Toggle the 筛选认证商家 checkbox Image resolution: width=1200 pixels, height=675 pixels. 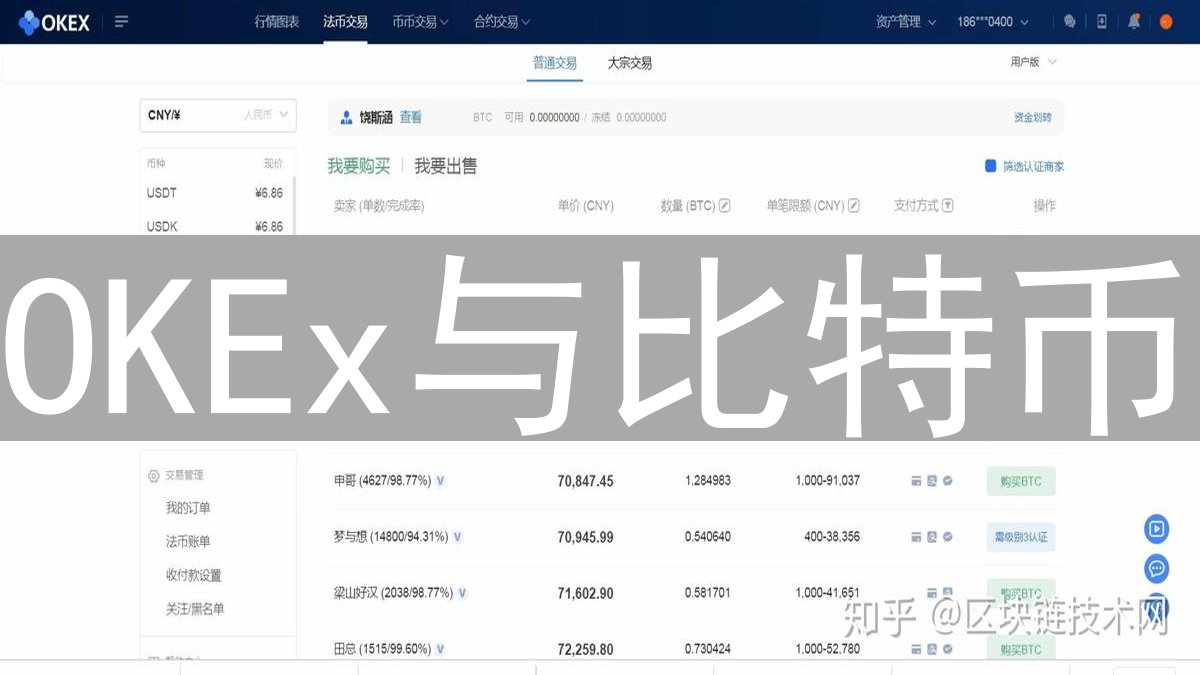click(x=991, y=166)
